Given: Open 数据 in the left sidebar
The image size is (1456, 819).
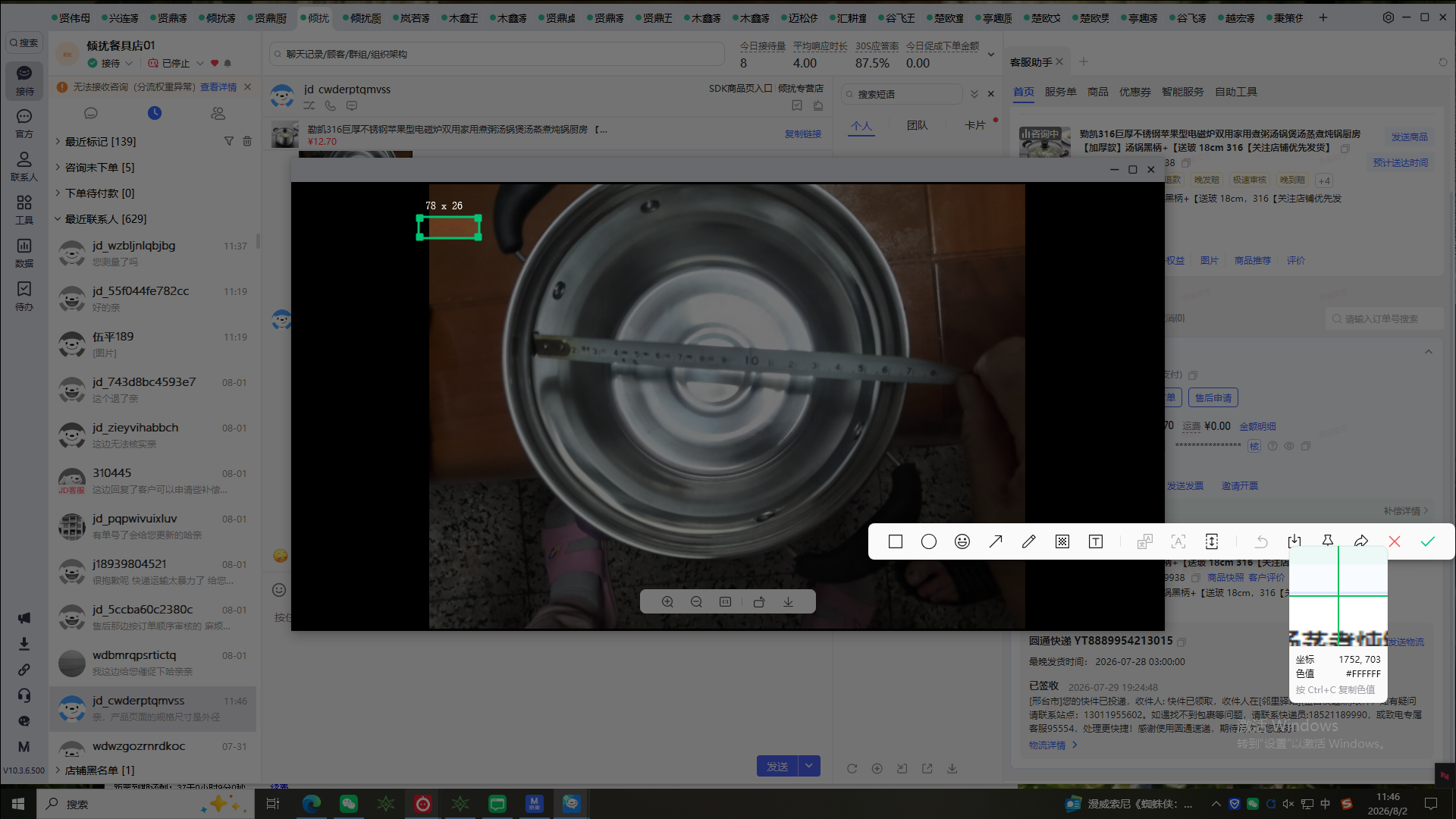Looking at the screenshot, I should coord(24,253).
